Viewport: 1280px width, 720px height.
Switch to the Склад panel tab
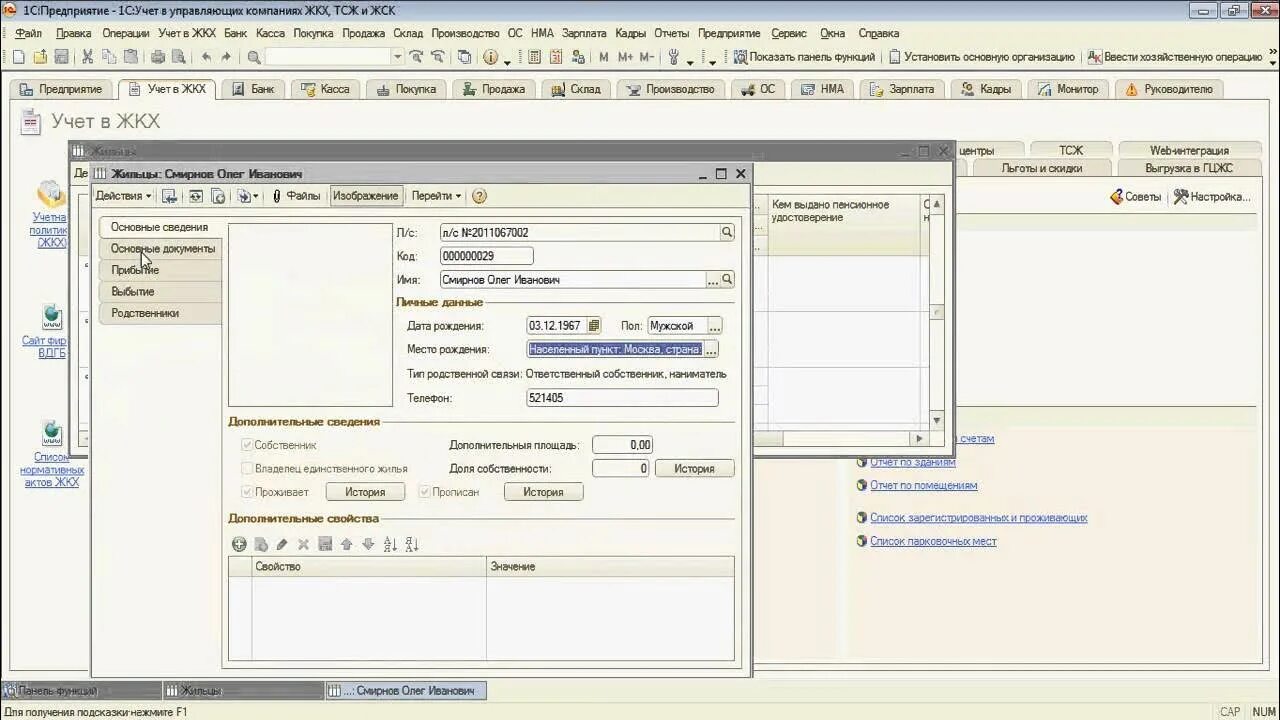coord(576,89)
